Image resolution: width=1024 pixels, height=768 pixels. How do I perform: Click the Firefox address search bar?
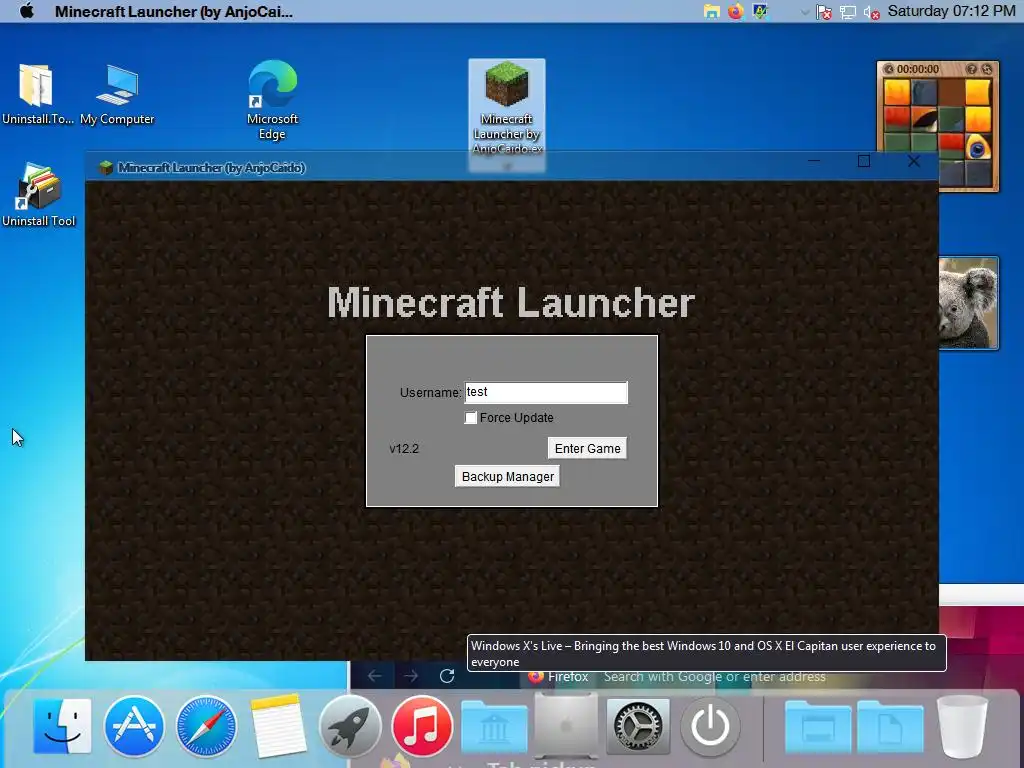(x=714, y=677)
